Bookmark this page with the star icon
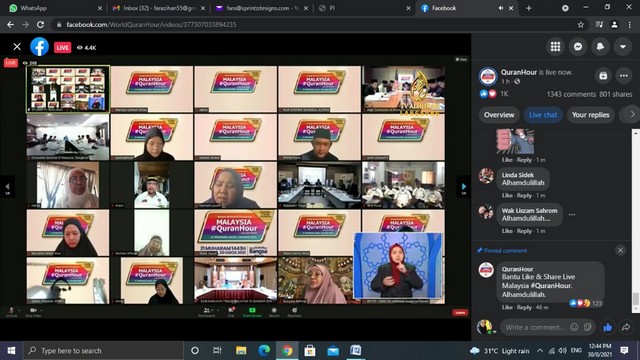 pos(580,25)
